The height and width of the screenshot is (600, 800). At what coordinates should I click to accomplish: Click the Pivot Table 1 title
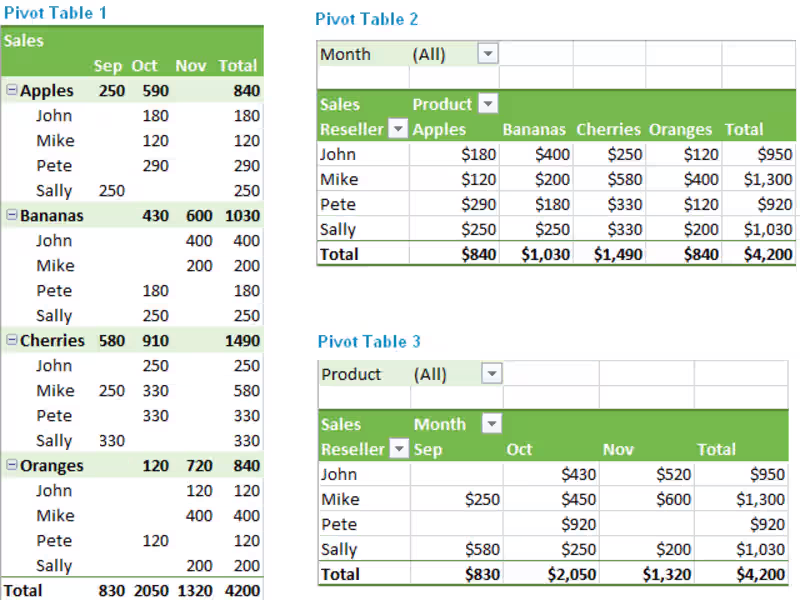tap(56, 13)
